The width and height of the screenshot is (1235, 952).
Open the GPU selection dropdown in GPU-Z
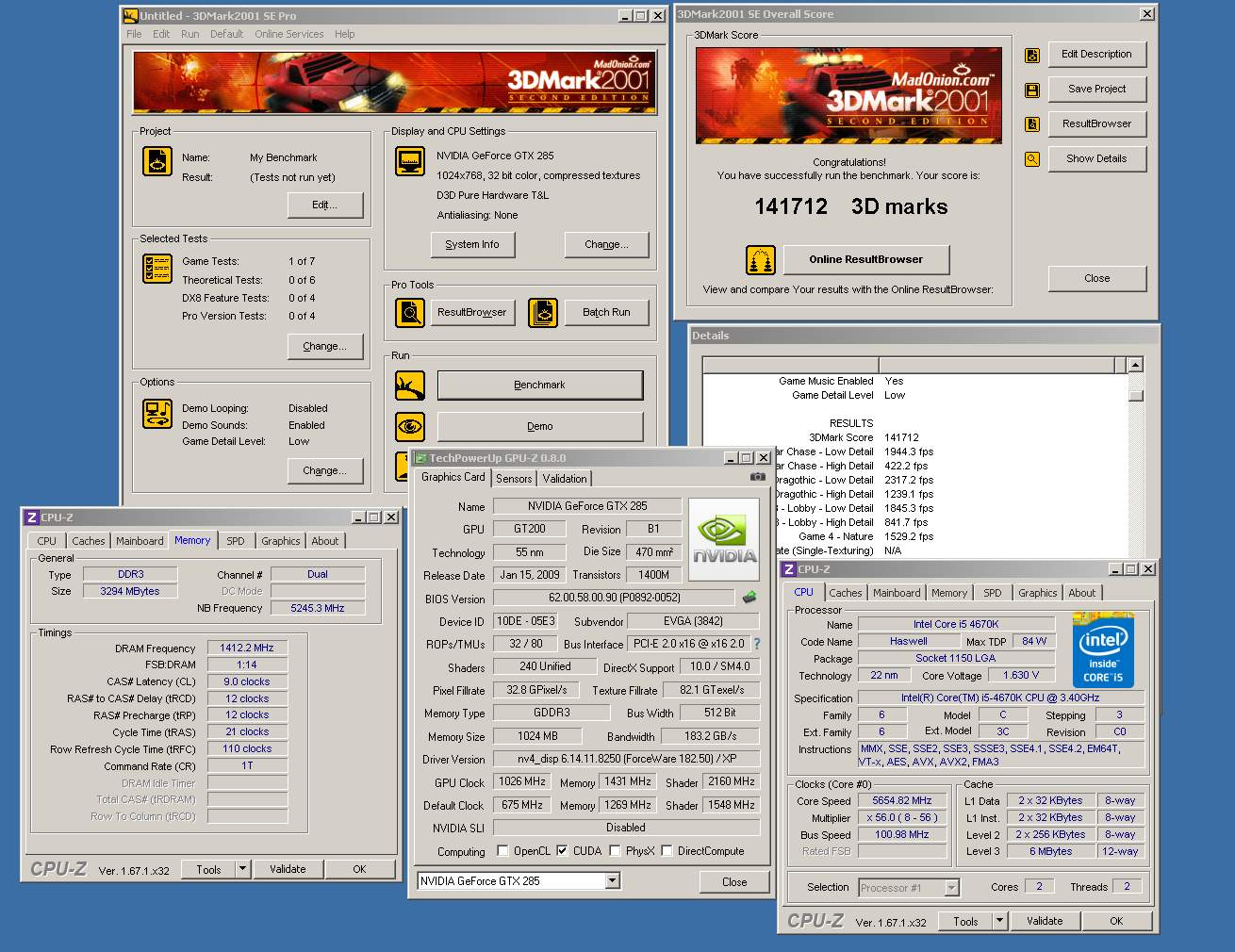612,881
